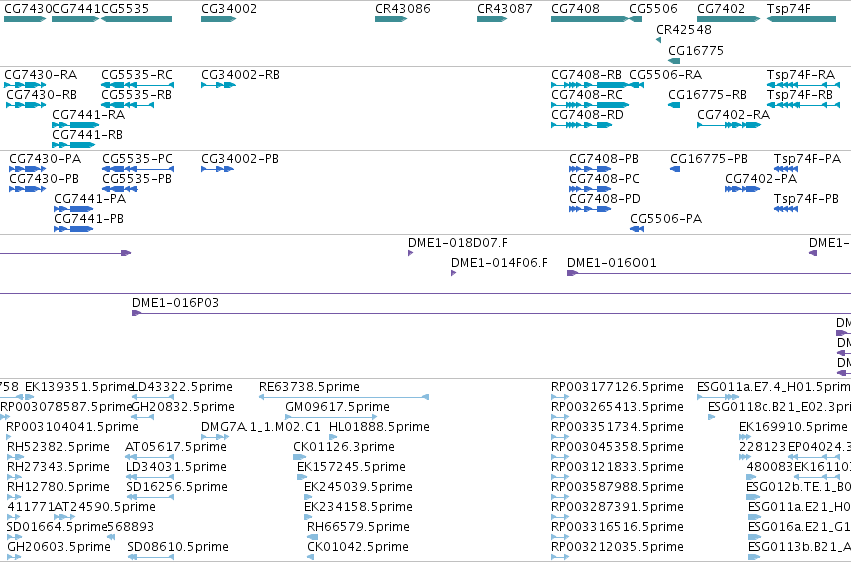851x562 pixels.
Task: Click protein Tsp74F-PA label
Action: pyautogui.click(x=808, y=159)
